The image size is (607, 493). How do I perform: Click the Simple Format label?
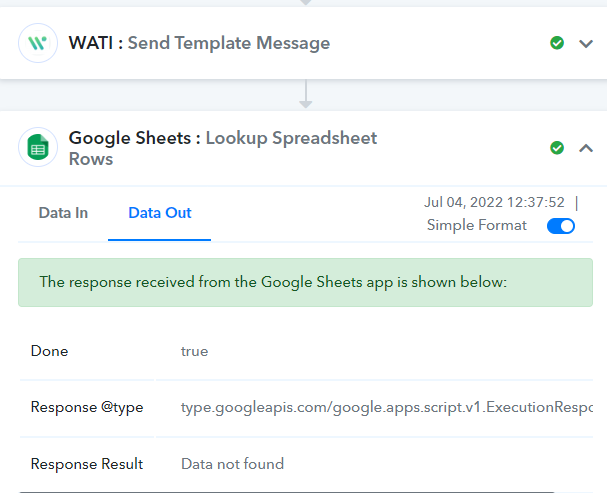[x=477, y=225]
